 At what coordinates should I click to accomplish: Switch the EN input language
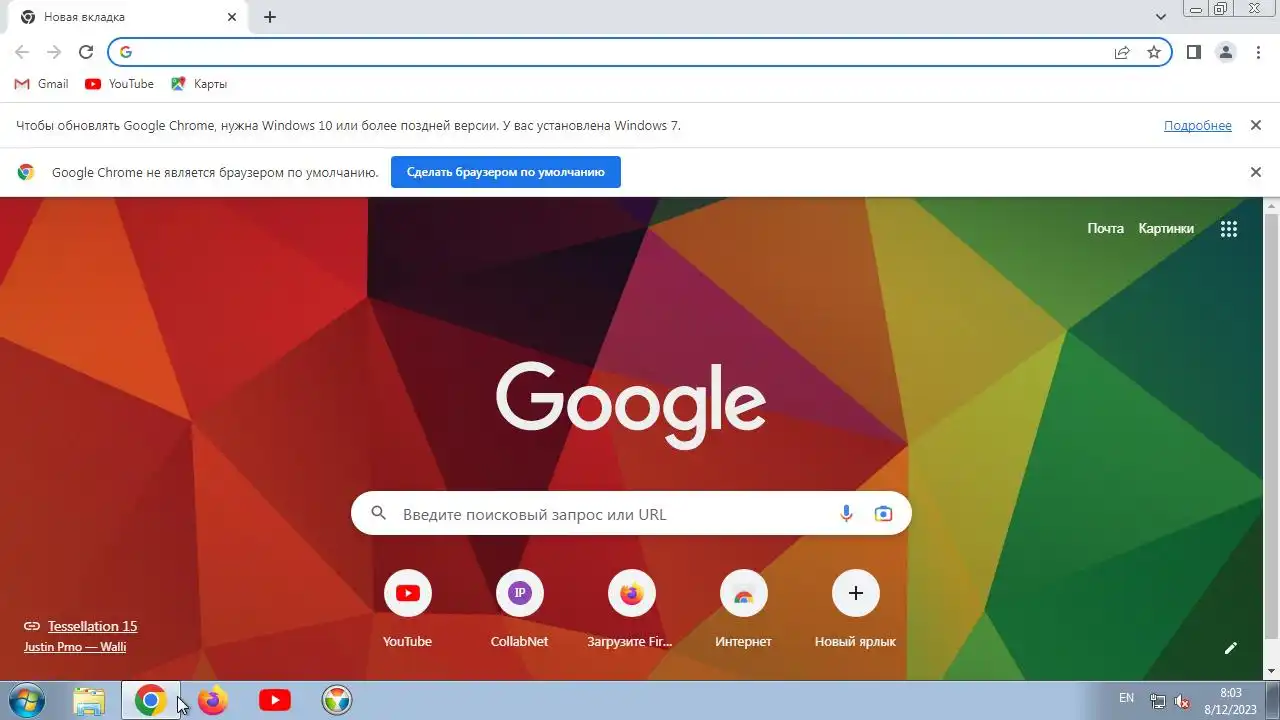pos(1126,698)
